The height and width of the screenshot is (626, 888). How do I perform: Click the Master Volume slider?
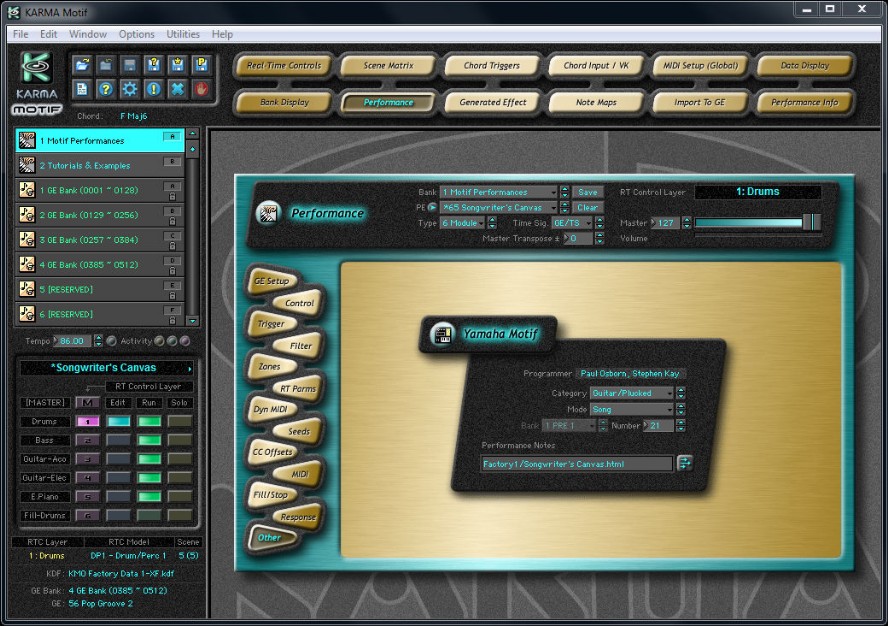point(757,222)
